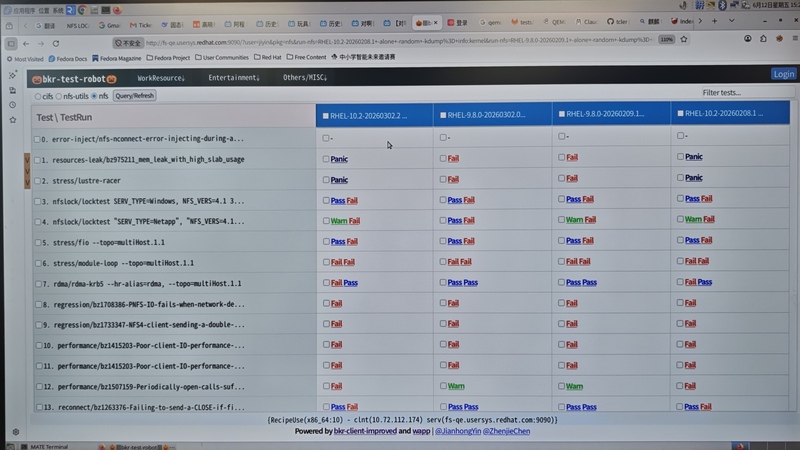Click the bkr-test-robot logo title
Viewport: 800px width, 450px height.
pos(74,79)
